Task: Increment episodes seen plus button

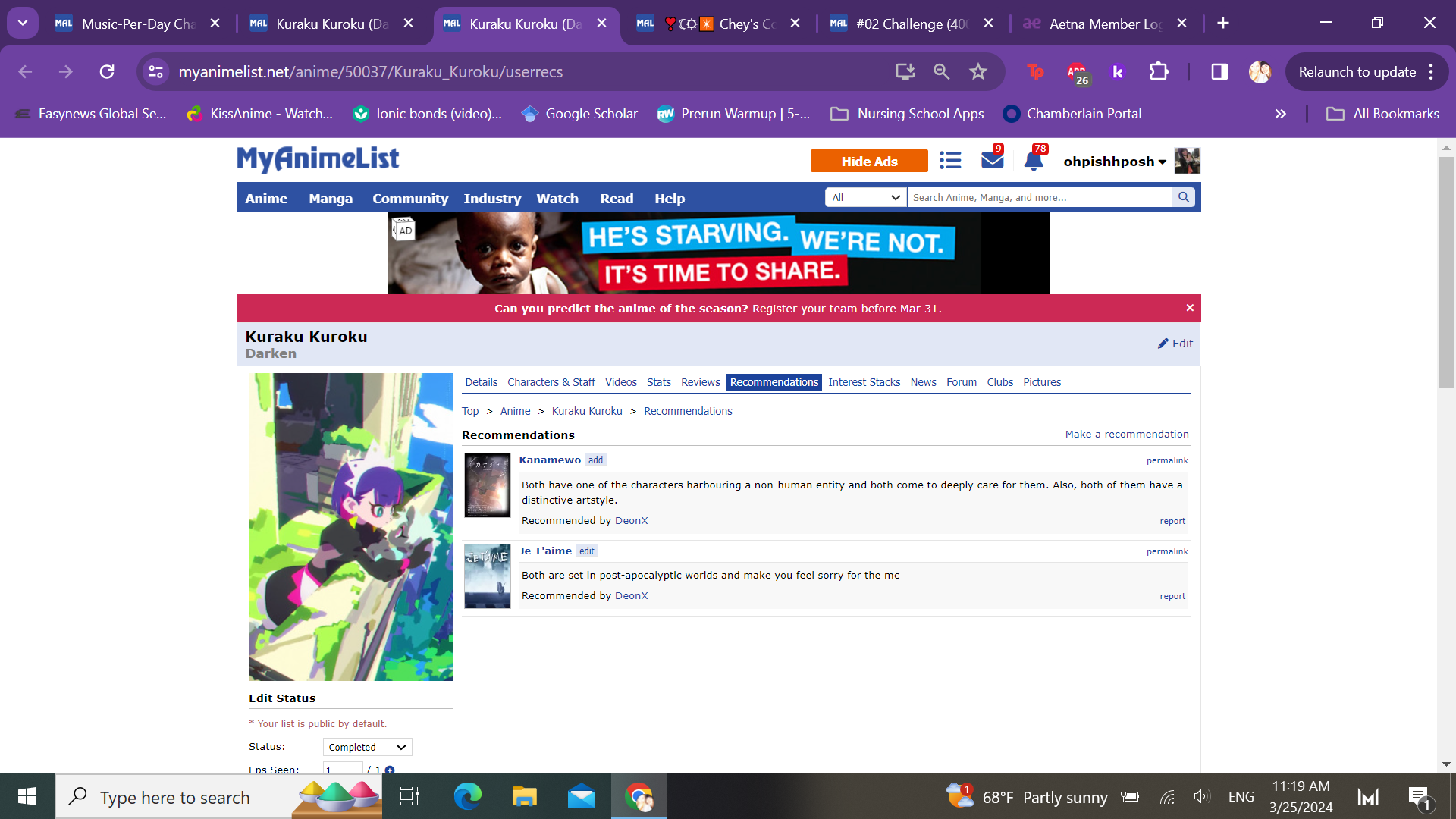Action: click(390, 770)
